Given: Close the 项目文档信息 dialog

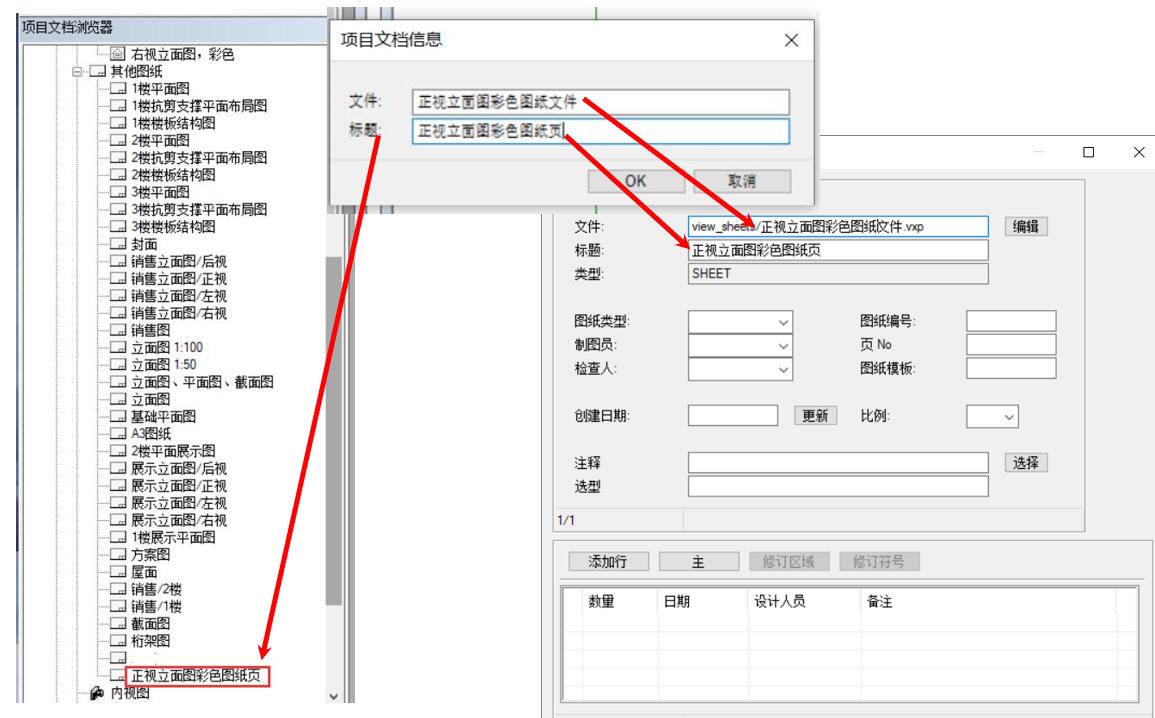Looking at the screenshot, I should coord(791,41).
